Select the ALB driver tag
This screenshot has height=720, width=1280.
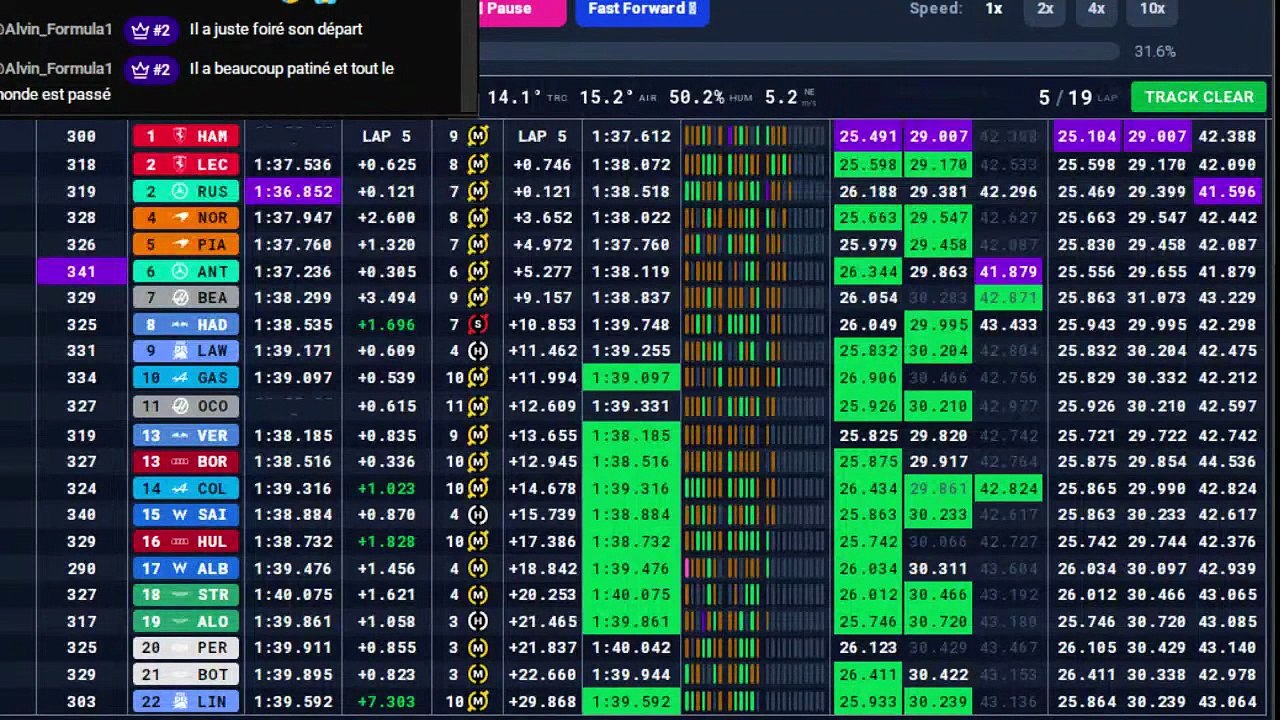[186, 568]
